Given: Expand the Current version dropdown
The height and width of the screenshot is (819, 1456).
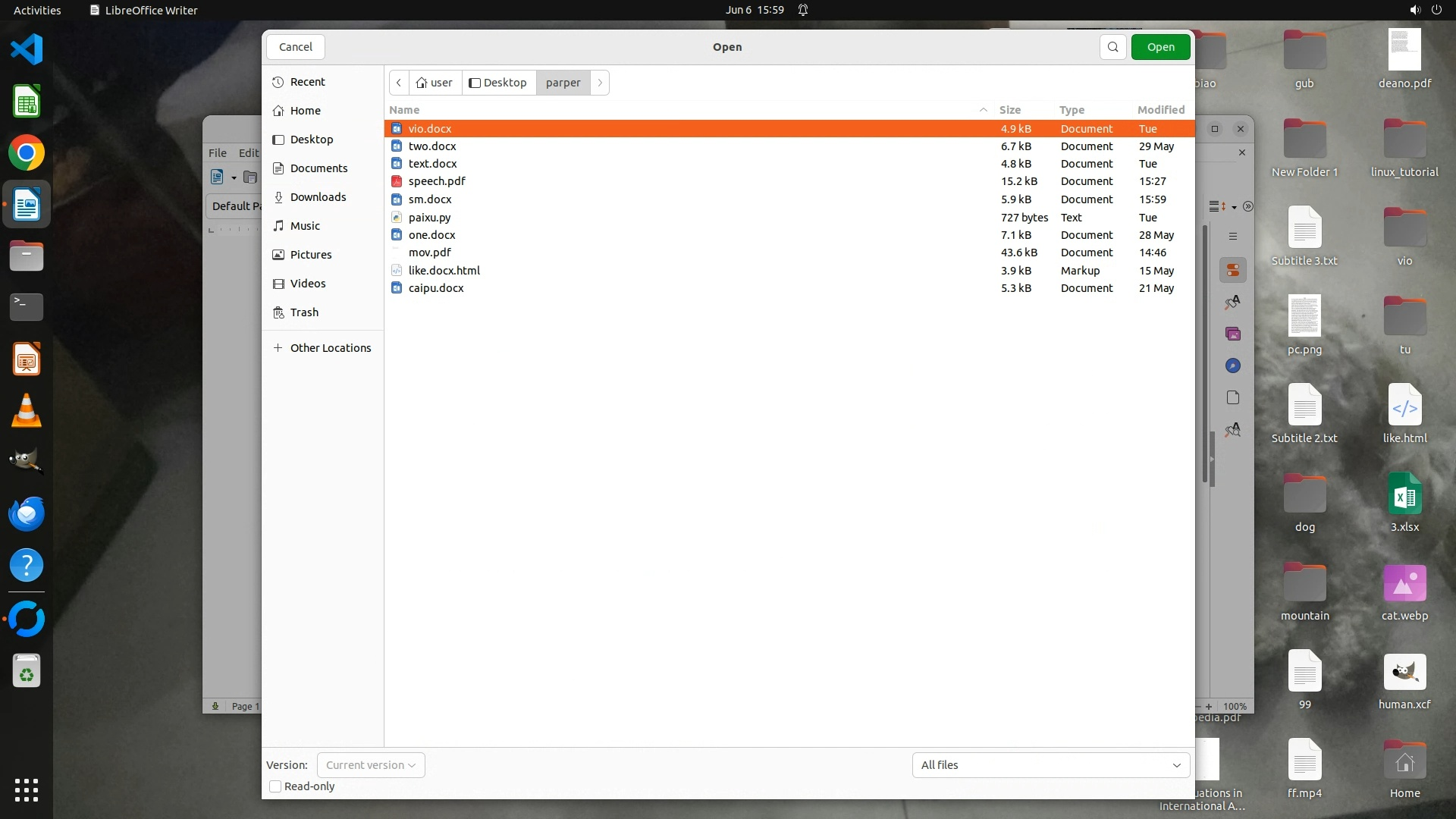Looking at the screenshot, I should pos(371,765).
